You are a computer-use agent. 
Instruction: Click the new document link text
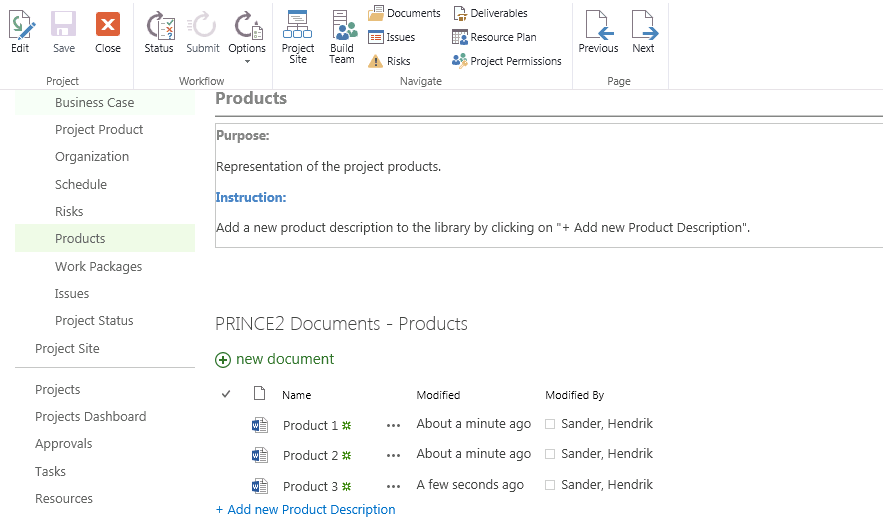pos(285,359)
